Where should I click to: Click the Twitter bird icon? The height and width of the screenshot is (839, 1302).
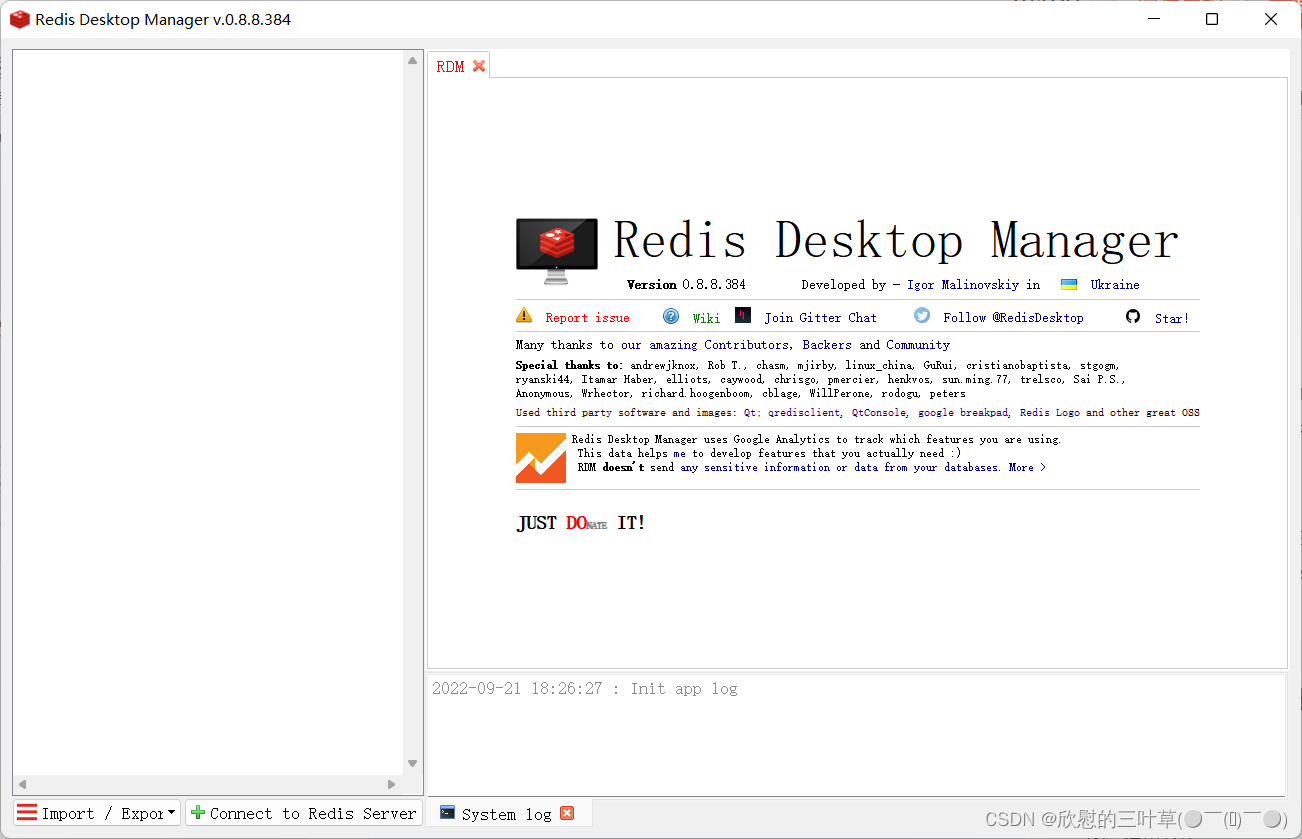tap(922, 316)
